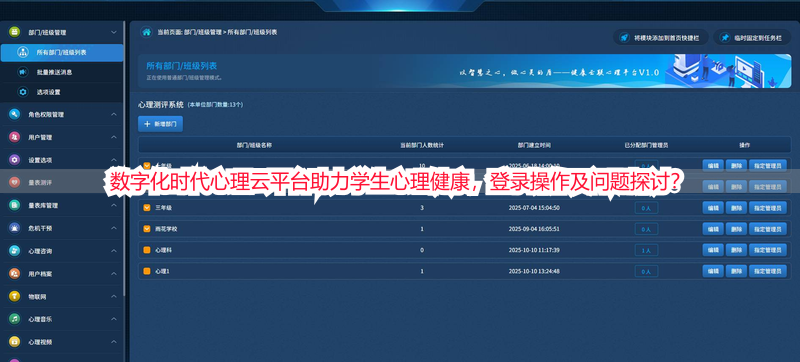Click the 物联网 yellow icon
Image resolution: width=800 pixels, height=362 pixels.
(14, 296)
